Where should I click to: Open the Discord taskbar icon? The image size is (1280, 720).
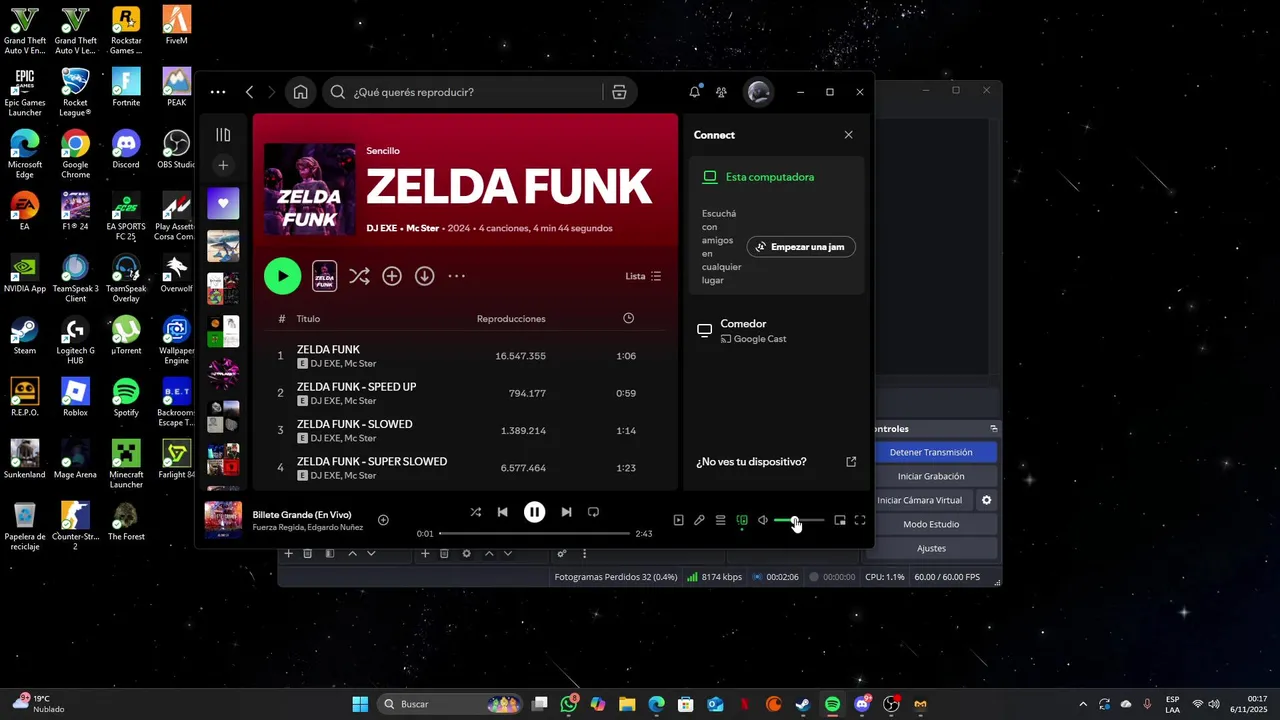862,704
